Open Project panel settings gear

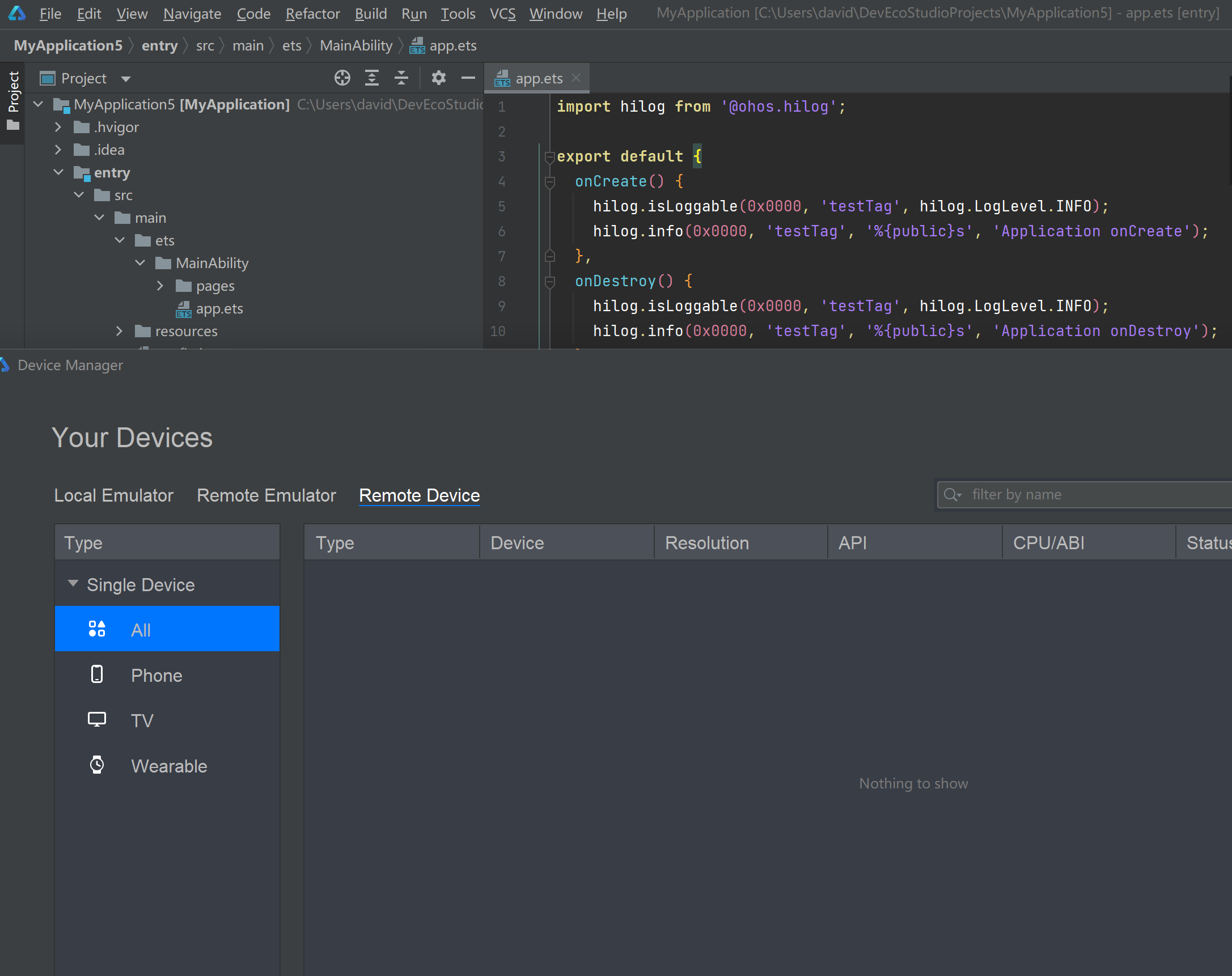point(438,78)
